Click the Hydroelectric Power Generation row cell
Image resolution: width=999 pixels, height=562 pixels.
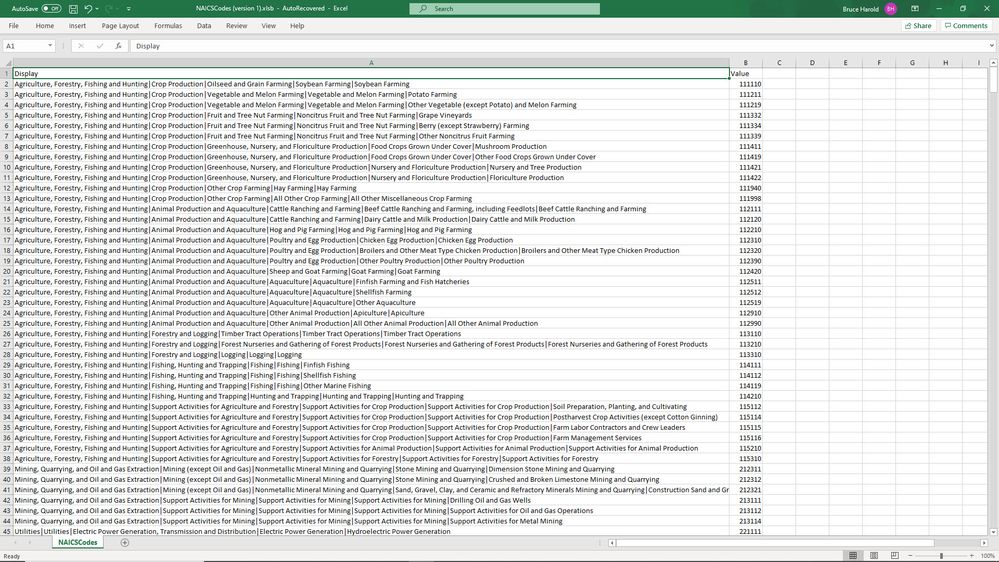pyautogui.click(x=371, y=531)
